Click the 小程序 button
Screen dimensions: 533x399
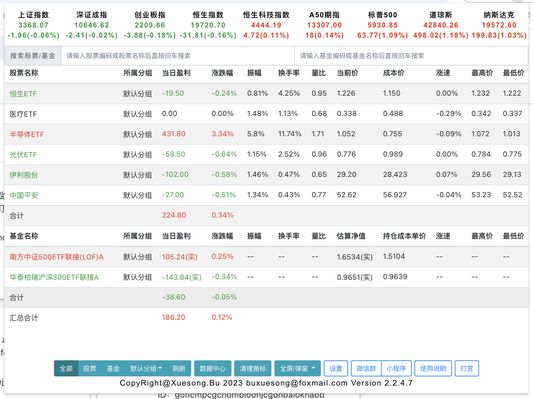click(396, 368)
